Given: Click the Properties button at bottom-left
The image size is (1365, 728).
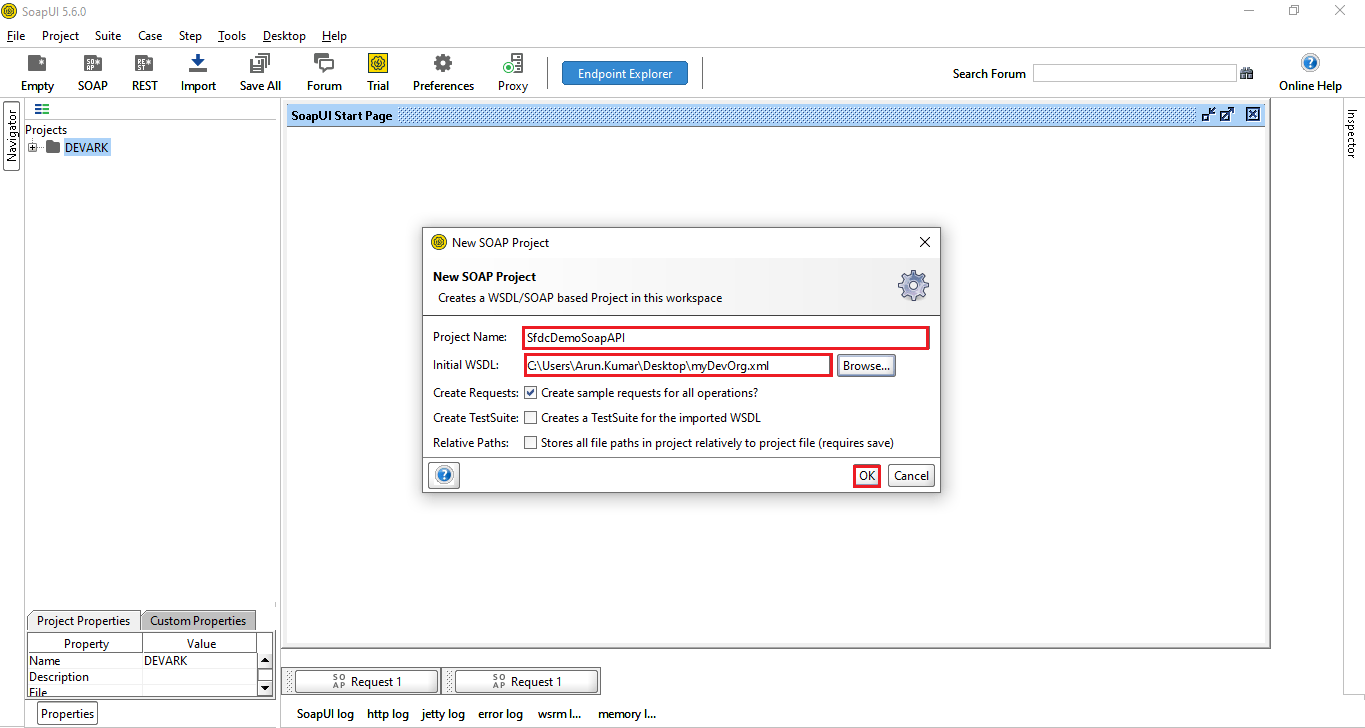Looking at the screenshot, I should pyautogui.click(x=68, y=714).
